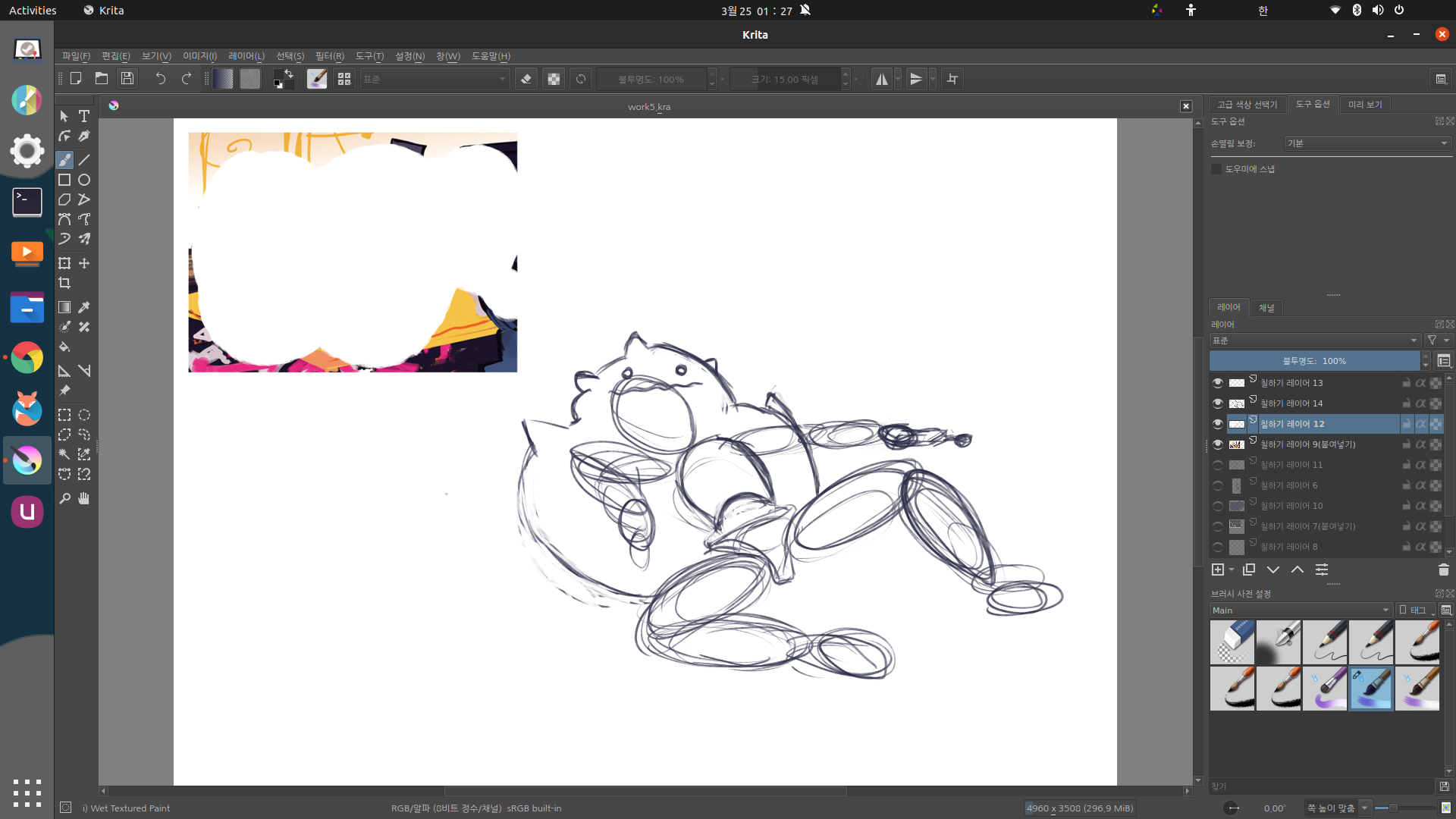Click the Undo arrow in toolbar
This screenshot has height=819, width=1456.
[160, 79]
